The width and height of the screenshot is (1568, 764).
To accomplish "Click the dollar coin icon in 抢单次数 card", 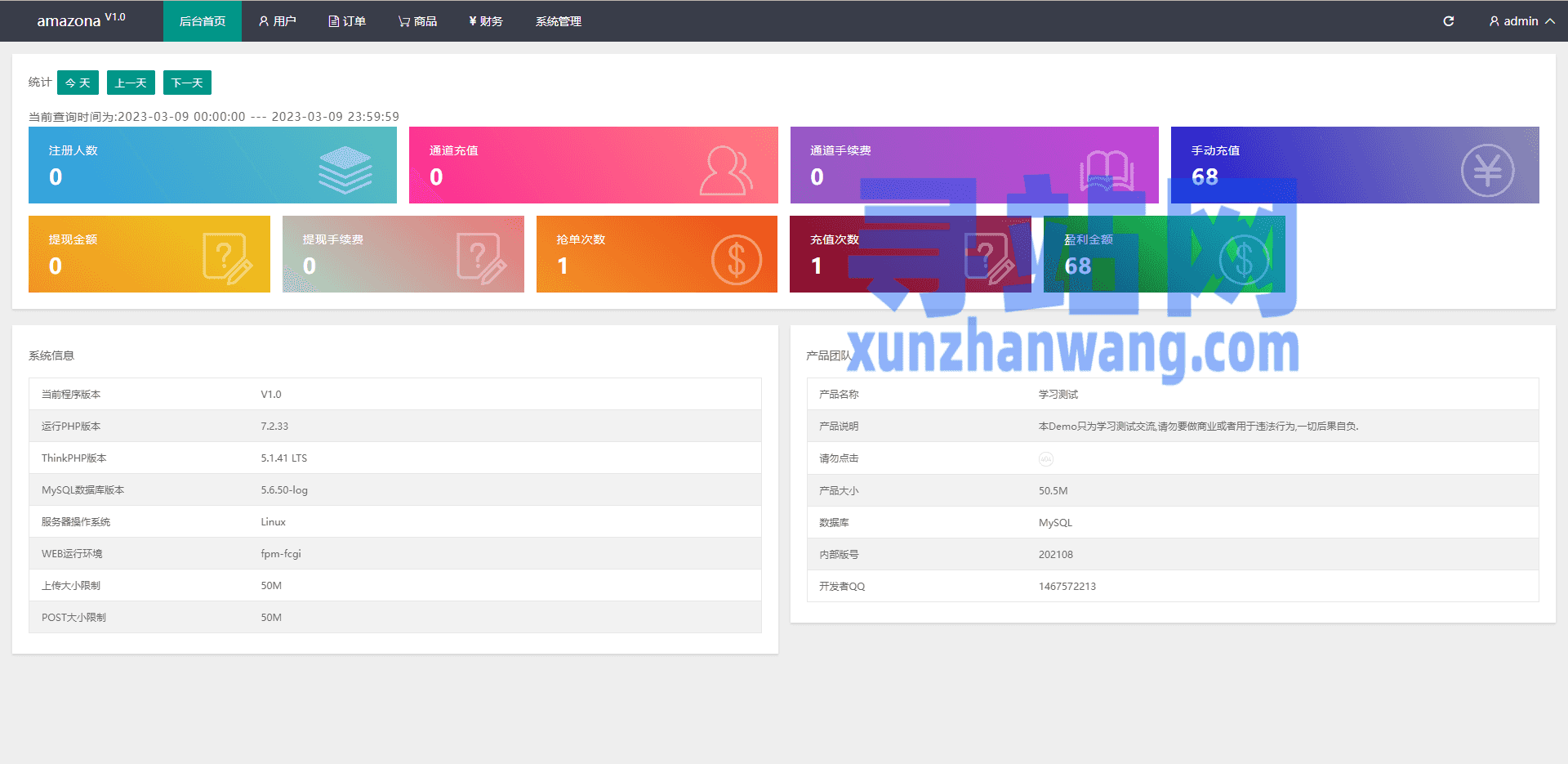I will coord(736,260).
